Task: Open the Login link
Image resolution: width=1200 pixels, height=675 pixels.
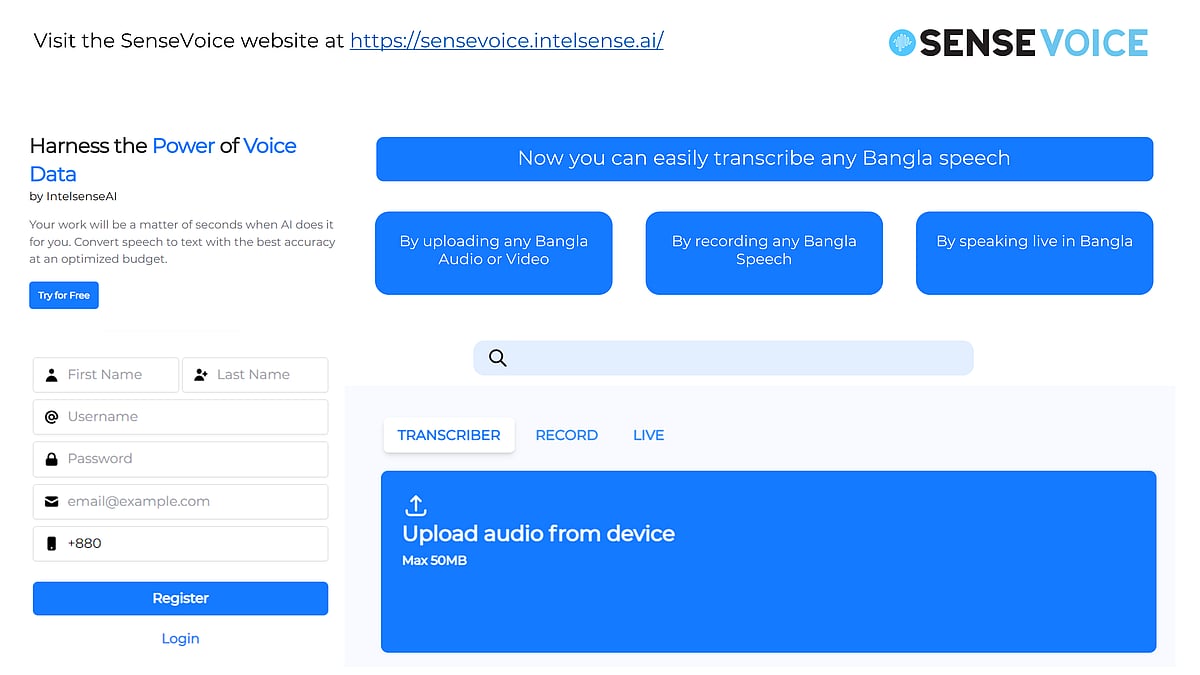Action: coord(180,638)
